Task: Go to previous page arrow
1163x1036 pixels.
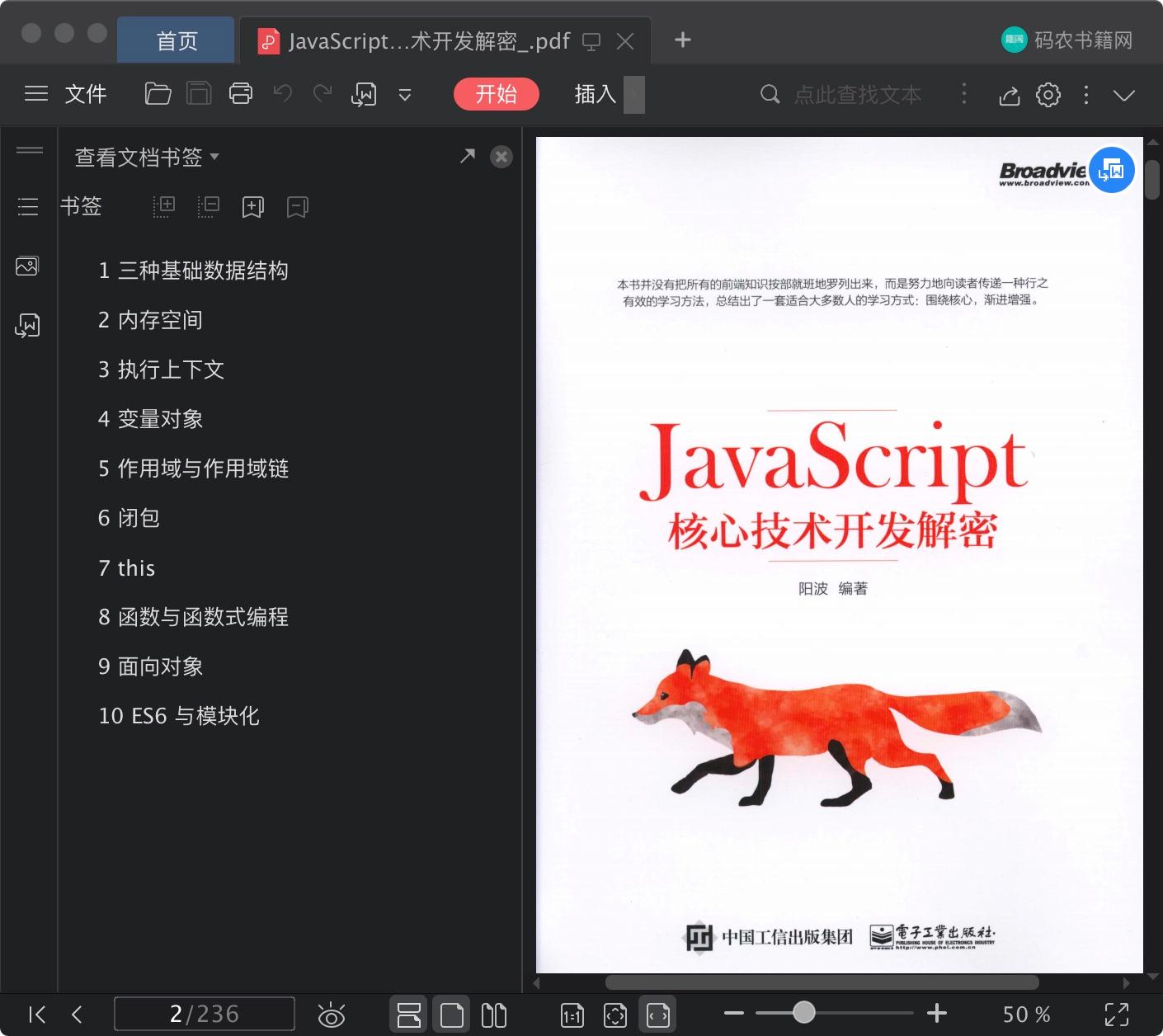Action: [x=77, y=1015]
